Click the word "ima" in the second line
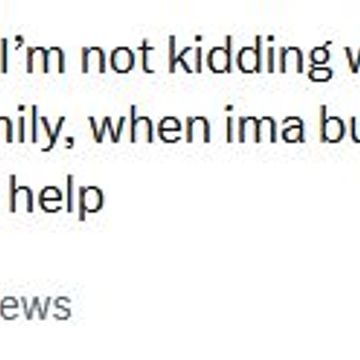 (265, 125)
